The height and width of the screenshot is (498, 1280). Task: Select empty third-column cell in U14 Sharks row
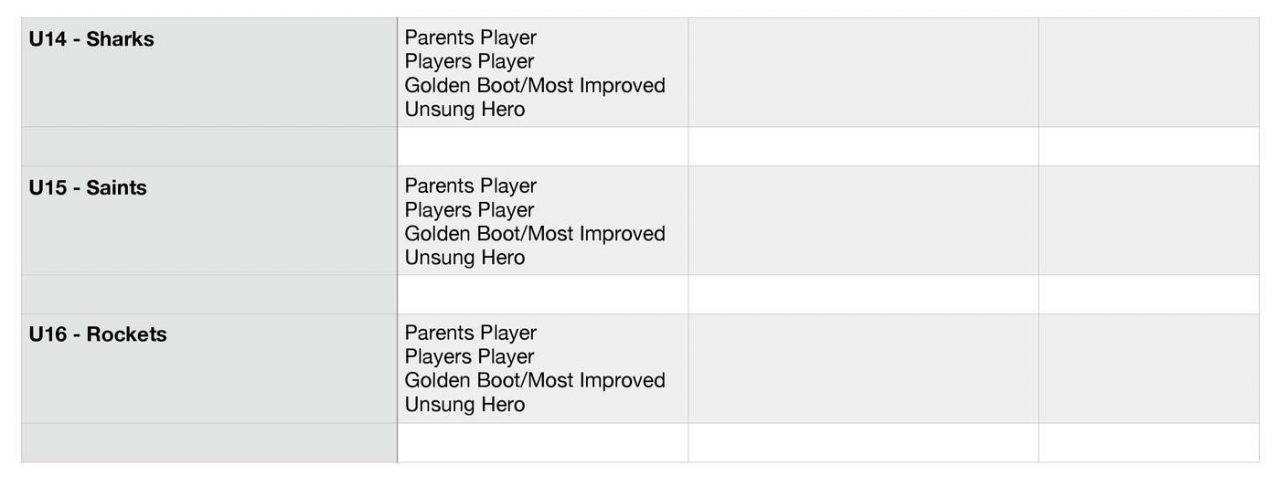click(863, 73)
